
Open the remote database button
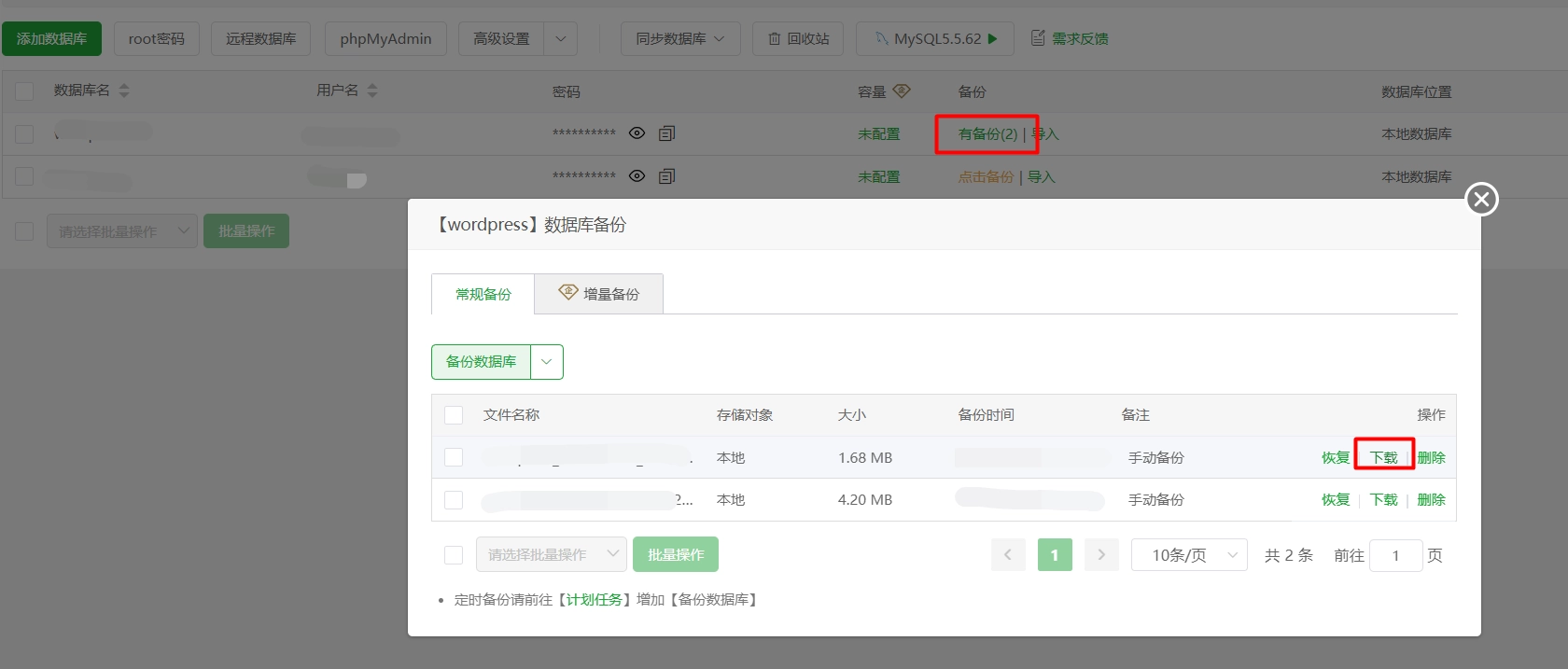coord(261,38)
